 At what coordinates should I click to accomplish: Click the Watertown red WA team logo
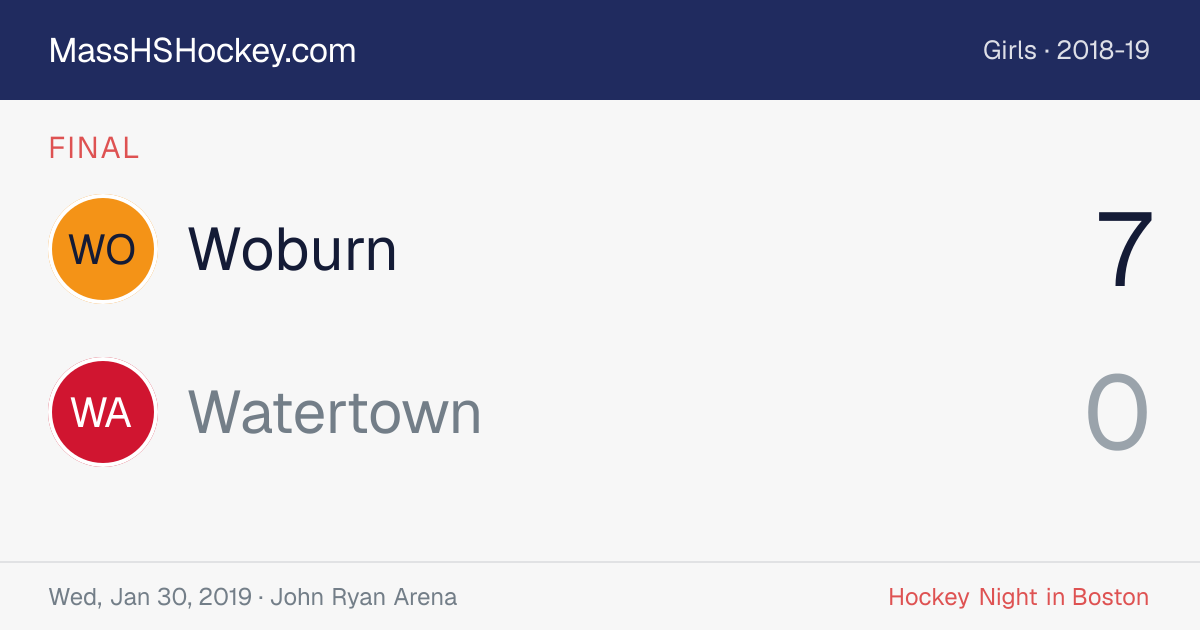[x=103, y=412]
